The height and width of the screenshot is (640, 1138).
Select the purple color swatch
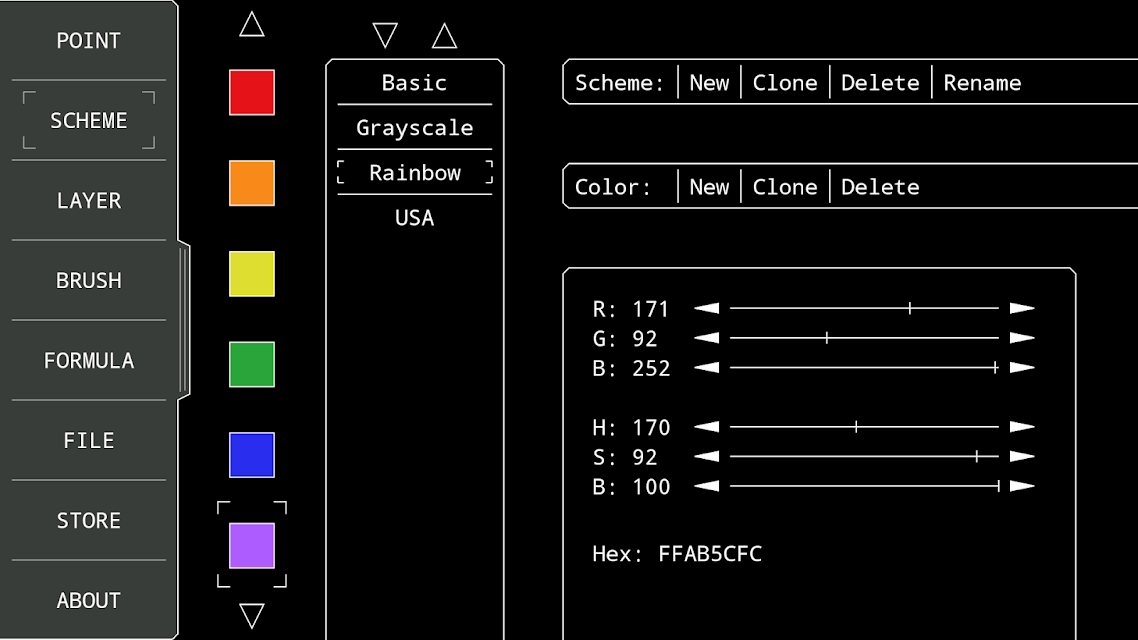click(x=252, y=545)
